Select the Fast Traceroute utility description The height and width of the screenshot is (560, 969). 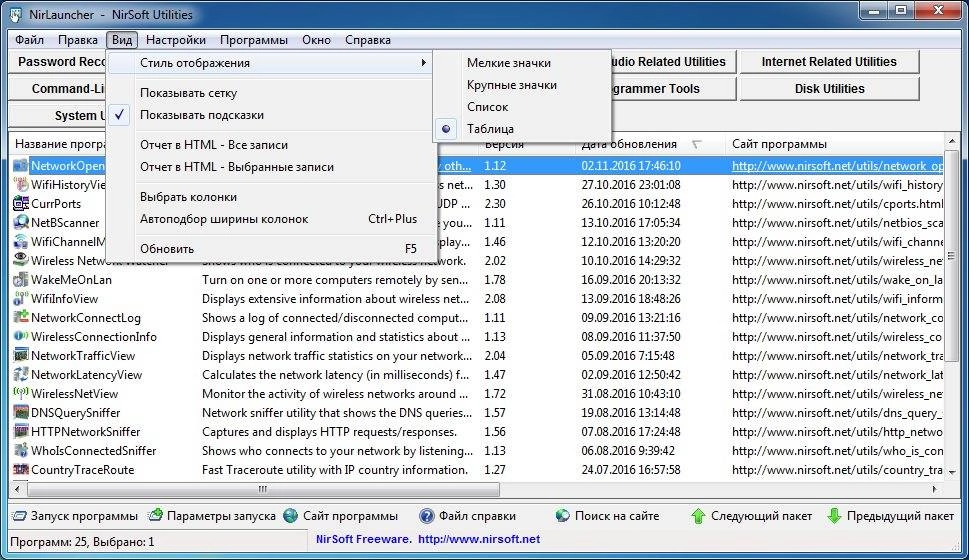[334, 470]
